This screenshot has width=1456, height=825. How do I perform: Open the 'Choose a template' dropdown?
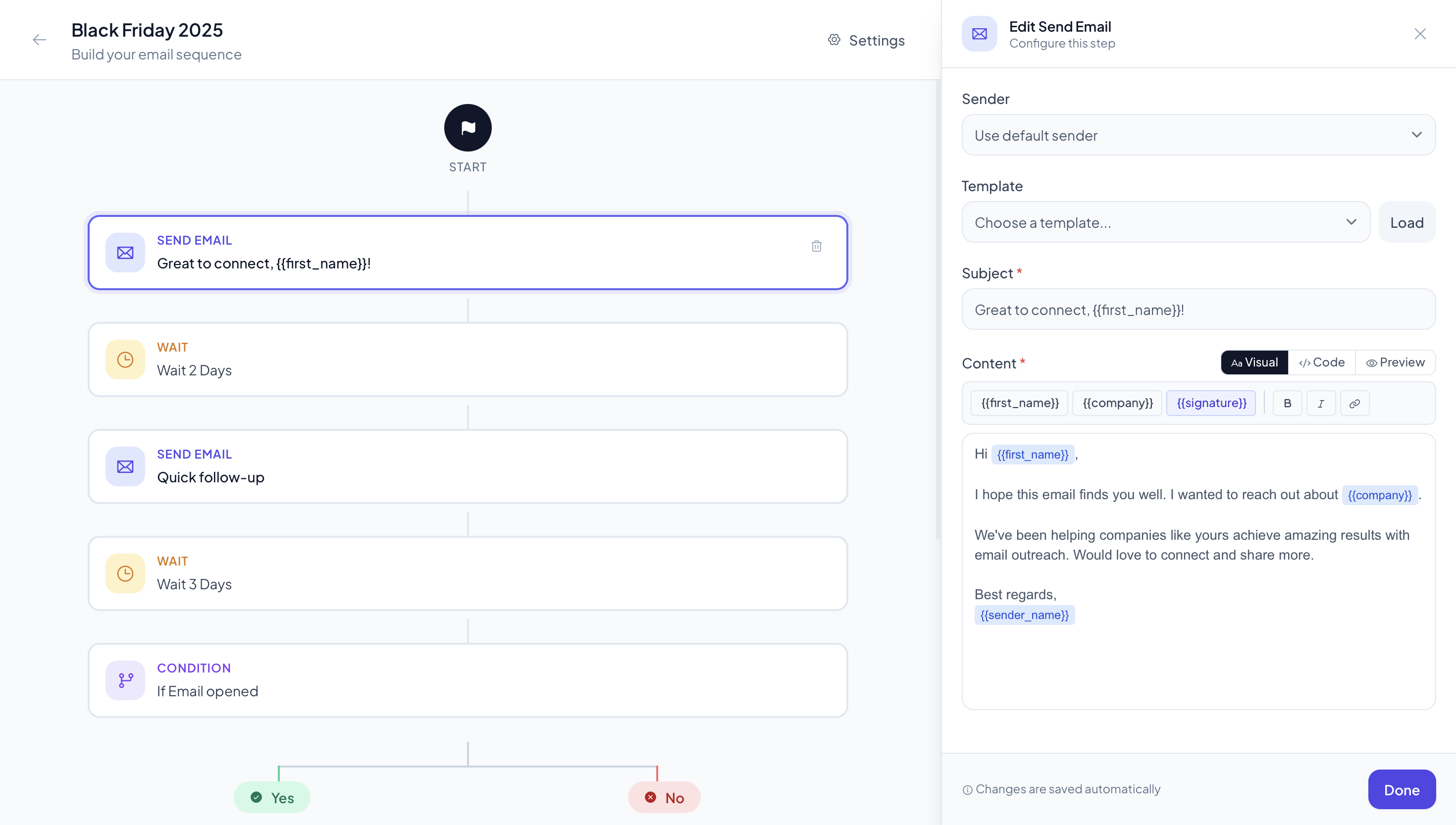(x=1165, y=222)
